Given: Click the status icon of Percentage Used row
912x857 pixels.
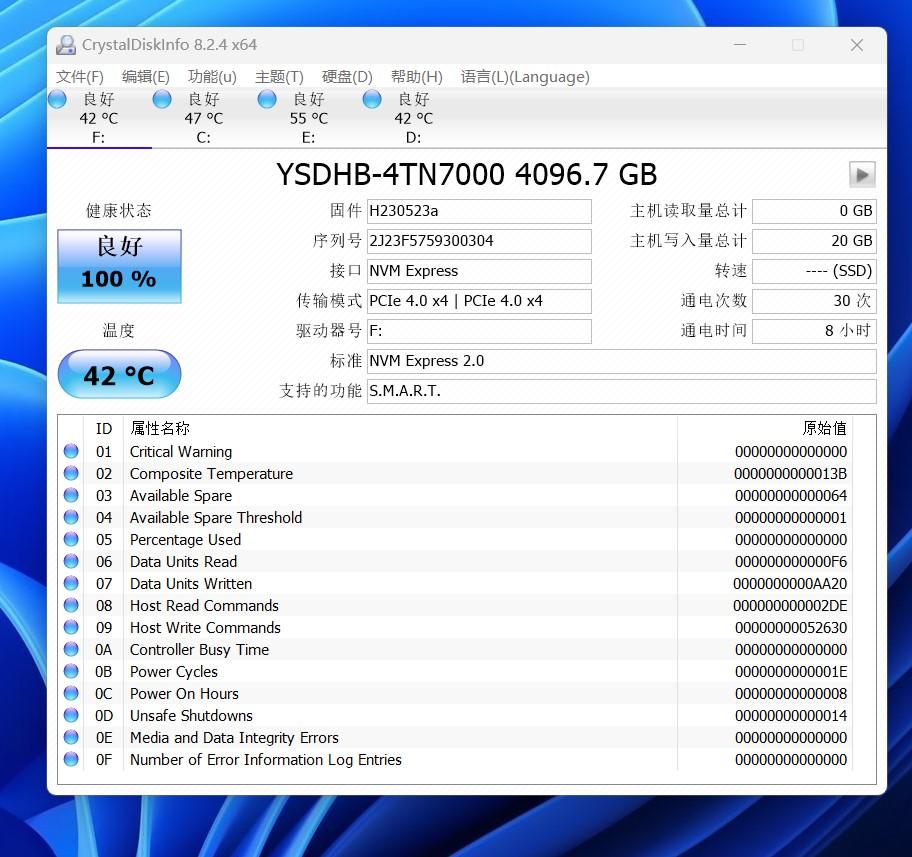Looking at the screenshot, I should (71, 539).
